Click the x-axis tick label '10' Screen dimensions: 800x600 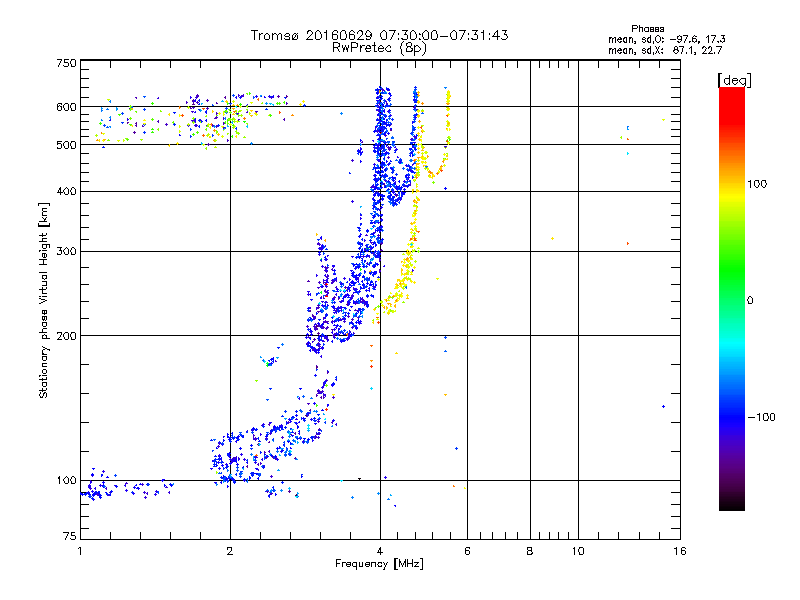(x=578, y=551)
